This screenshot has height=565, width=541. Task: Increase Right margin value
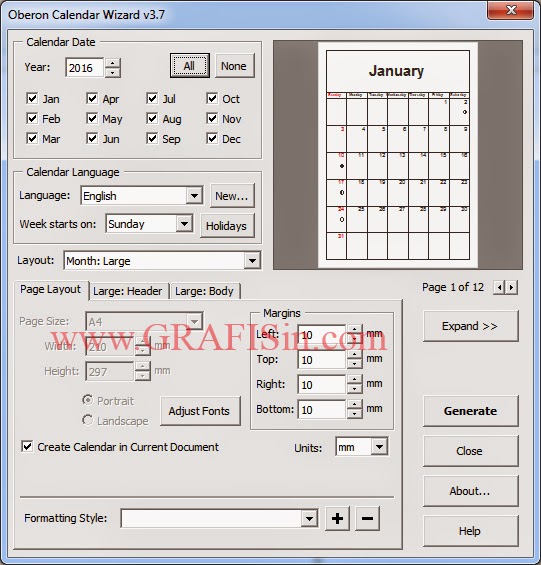tap(355, 379)
